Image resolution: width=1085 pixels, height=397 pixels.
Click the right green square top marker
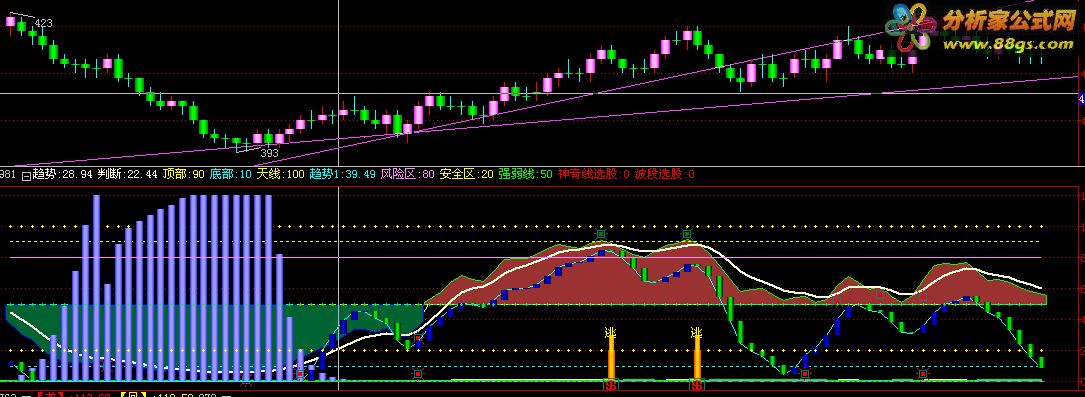point(687,234)
